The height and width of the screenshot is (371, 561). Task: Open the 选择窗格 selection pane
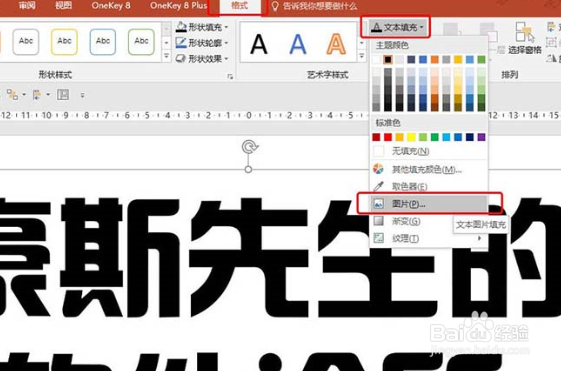tap(525, 38)
